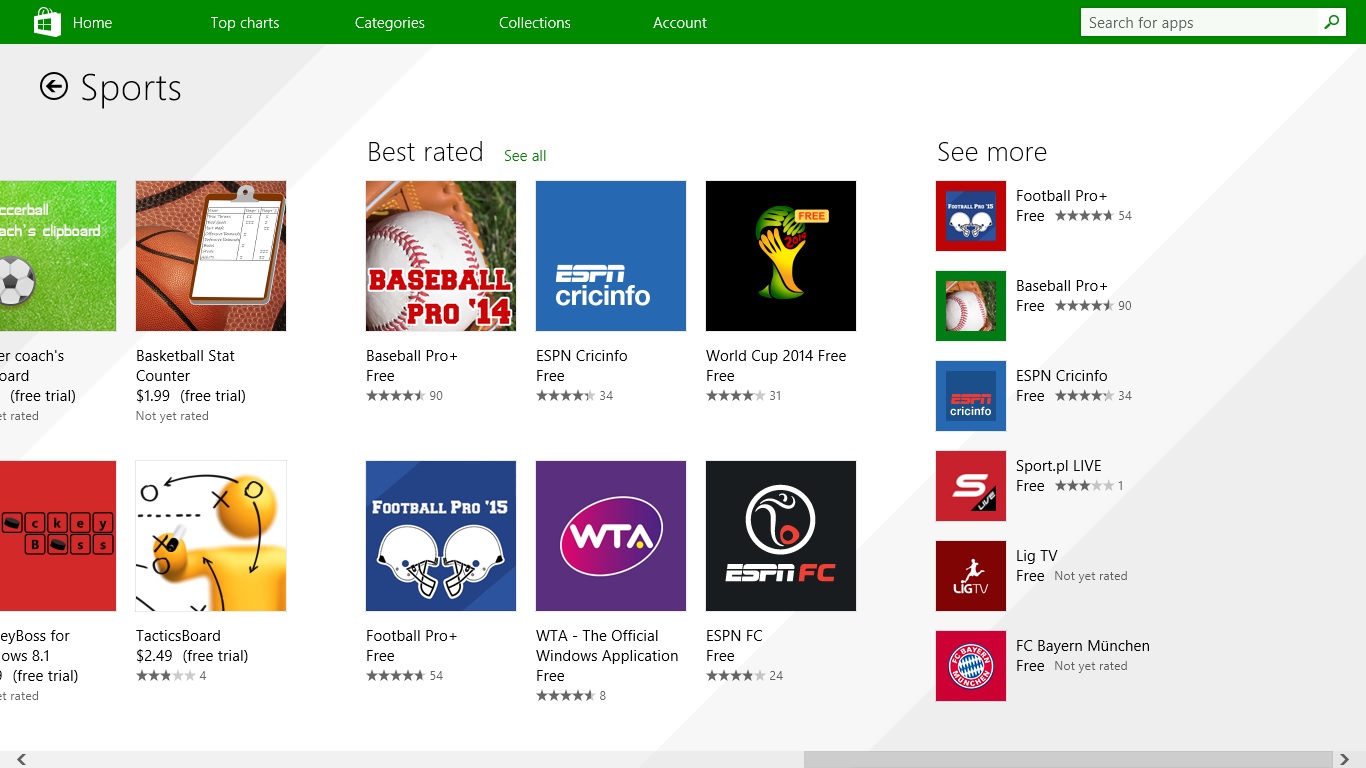This screenshot has height=768, width=1366.
Task: Click Football Pro+ name in See more
Action: click(1062, 196)
